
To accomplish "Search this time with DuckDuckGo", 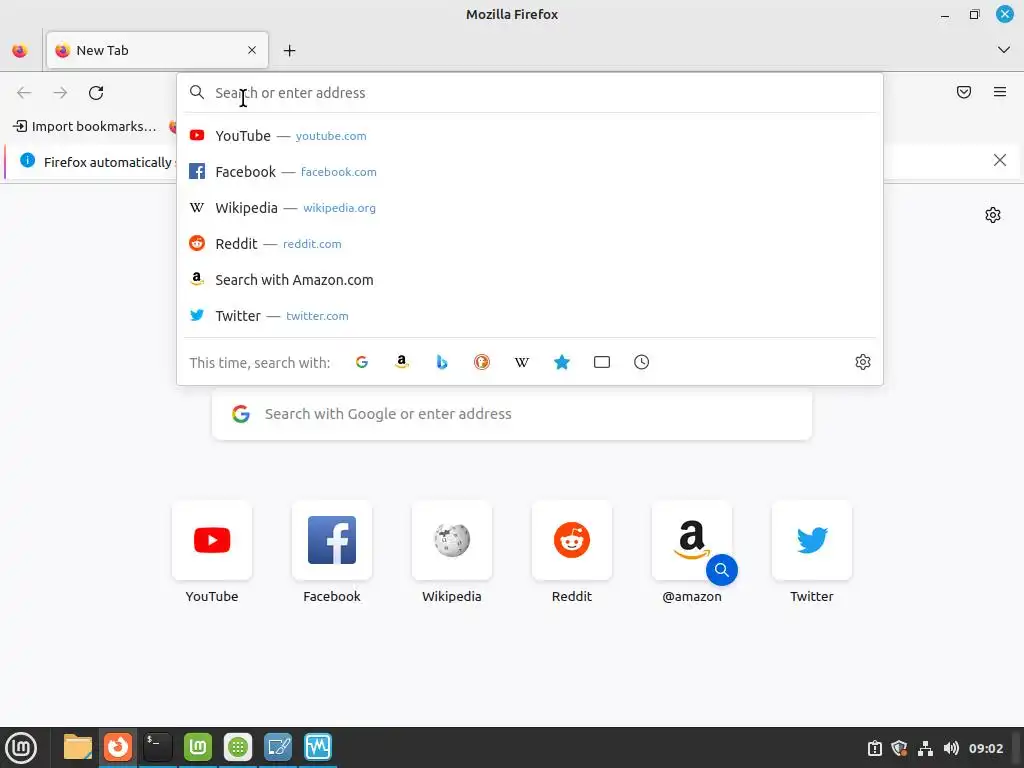I will [x=482, y=362].
